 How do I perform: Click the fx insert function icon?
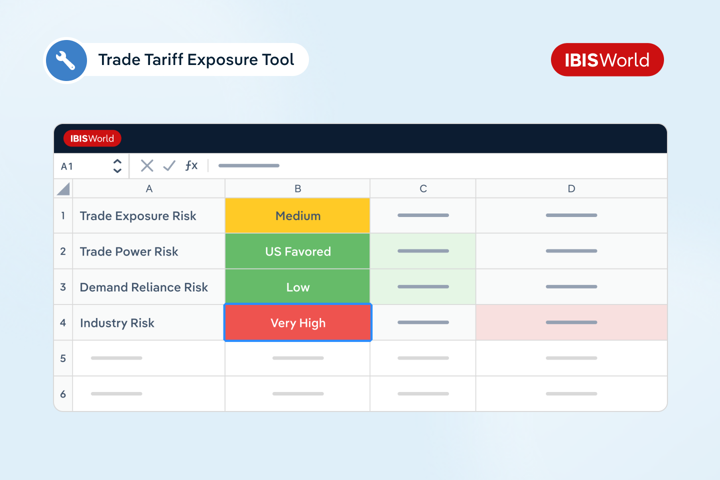tap(191, 166)
